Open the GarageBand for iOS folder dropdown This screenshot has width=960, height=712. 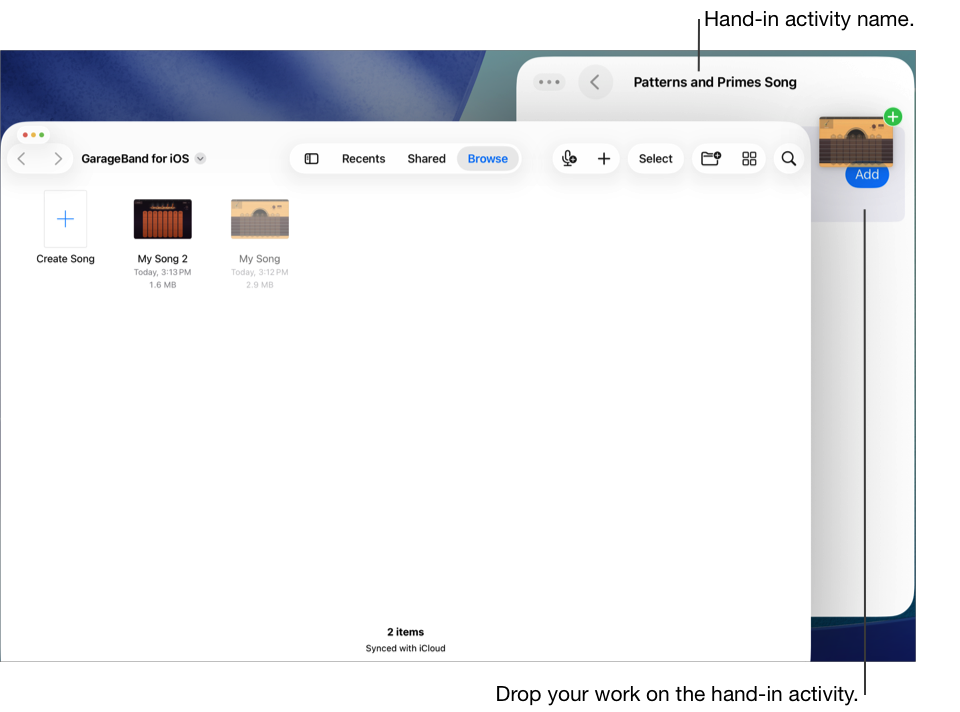(200, 158)
